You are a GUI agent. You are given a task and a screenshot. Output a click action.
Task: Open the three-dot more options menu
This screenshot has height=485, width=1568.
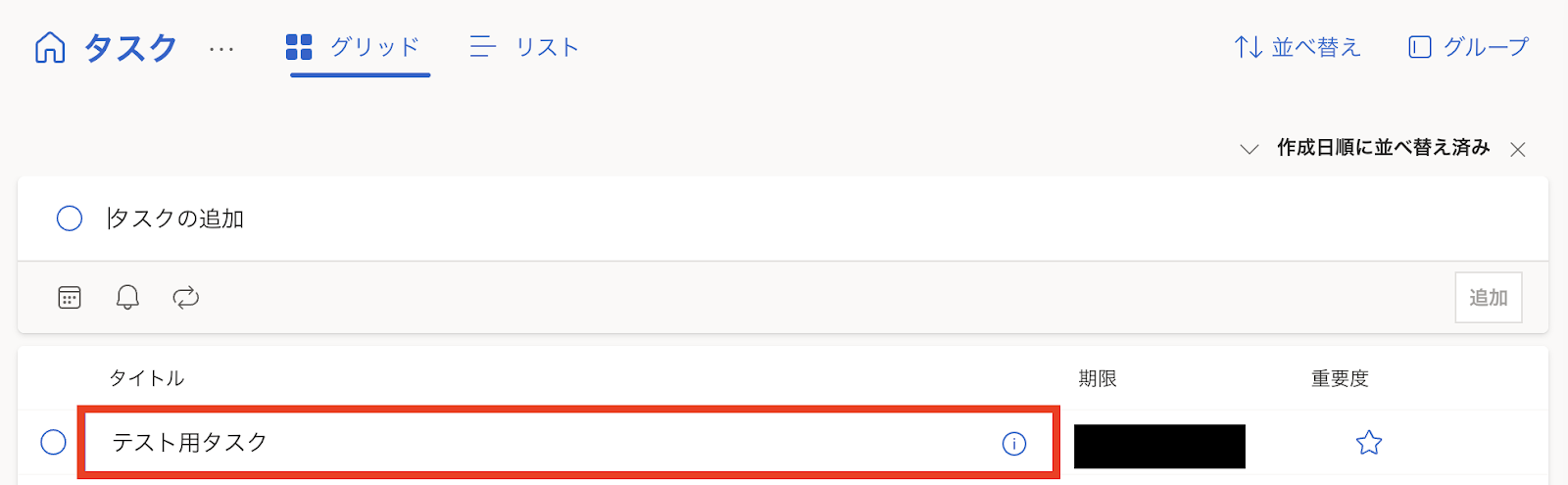[x=221, y=48]
